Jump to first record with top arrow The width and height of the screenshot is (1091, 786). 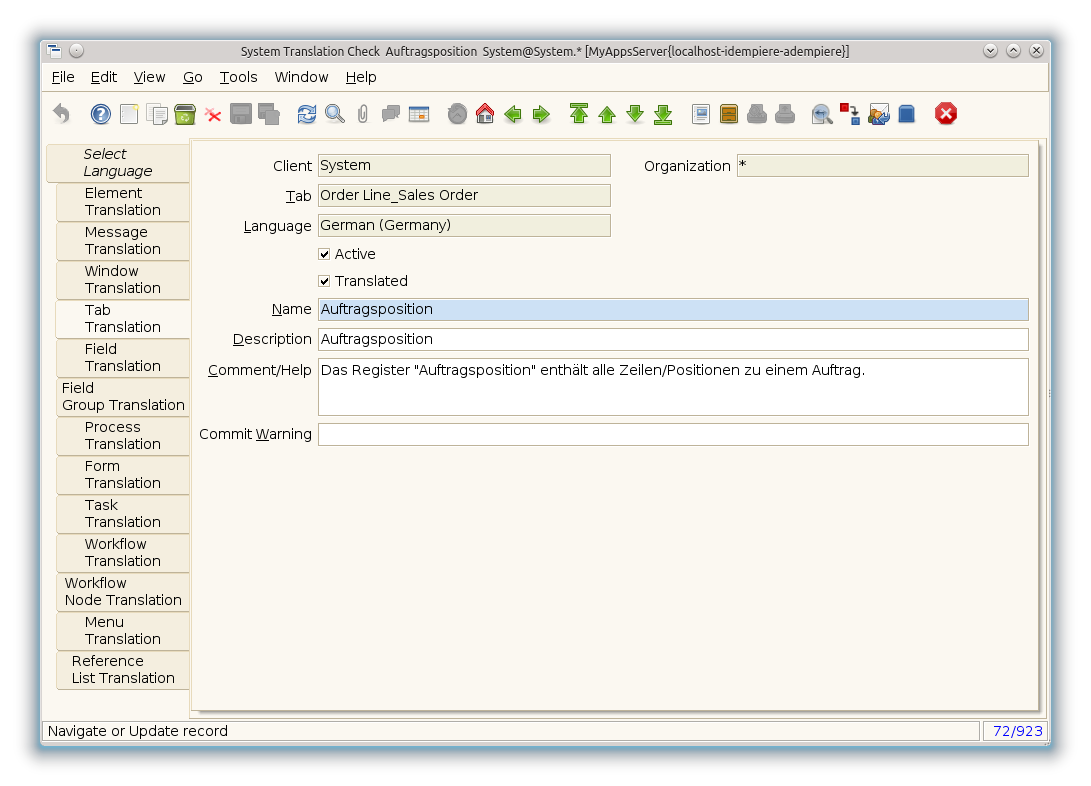pos(579,114)
